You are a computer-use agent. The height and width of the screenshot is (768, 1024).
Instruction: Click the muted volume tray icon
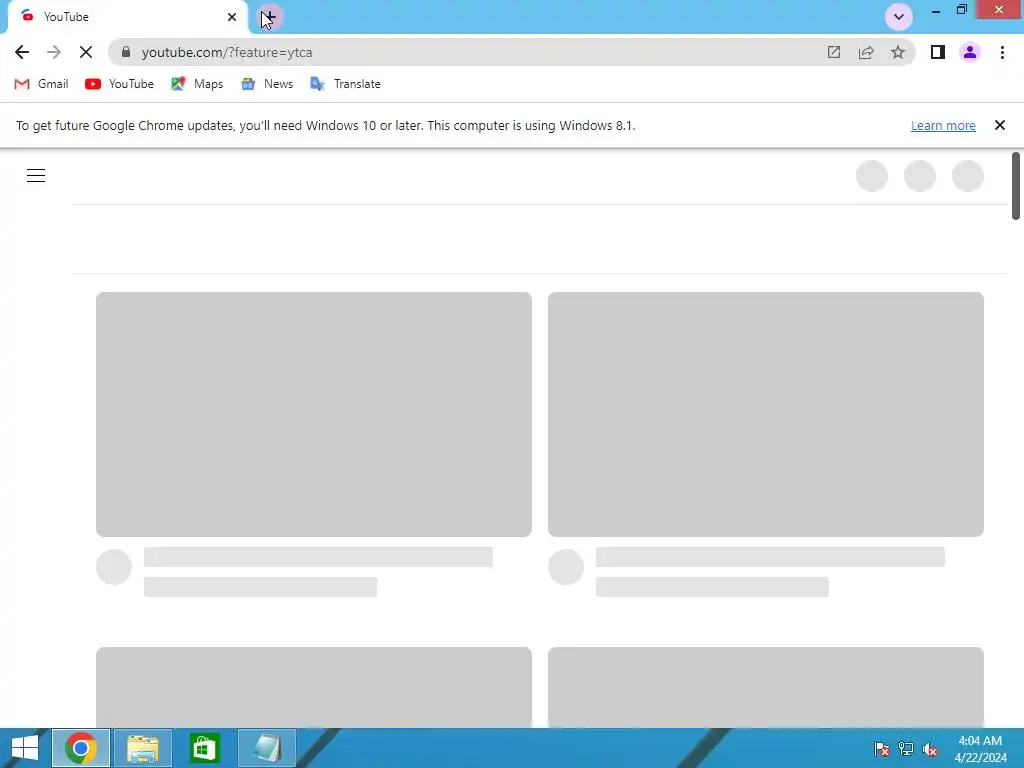930,749
